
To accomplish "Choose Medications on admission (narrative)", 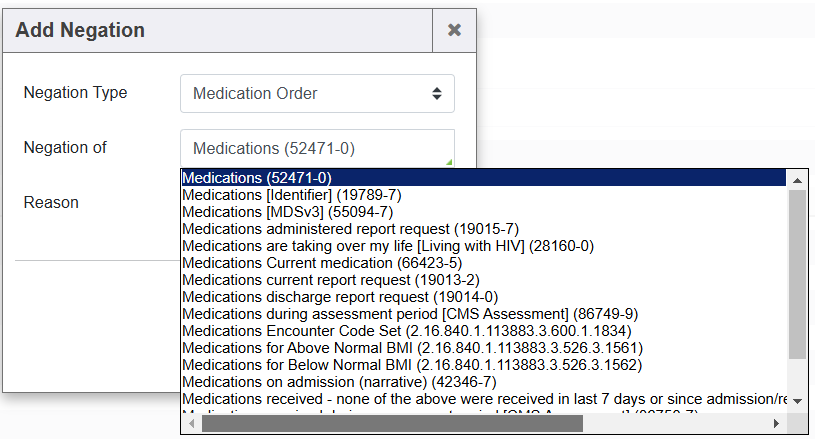I will pyautogui.click(x=339, y=382).
